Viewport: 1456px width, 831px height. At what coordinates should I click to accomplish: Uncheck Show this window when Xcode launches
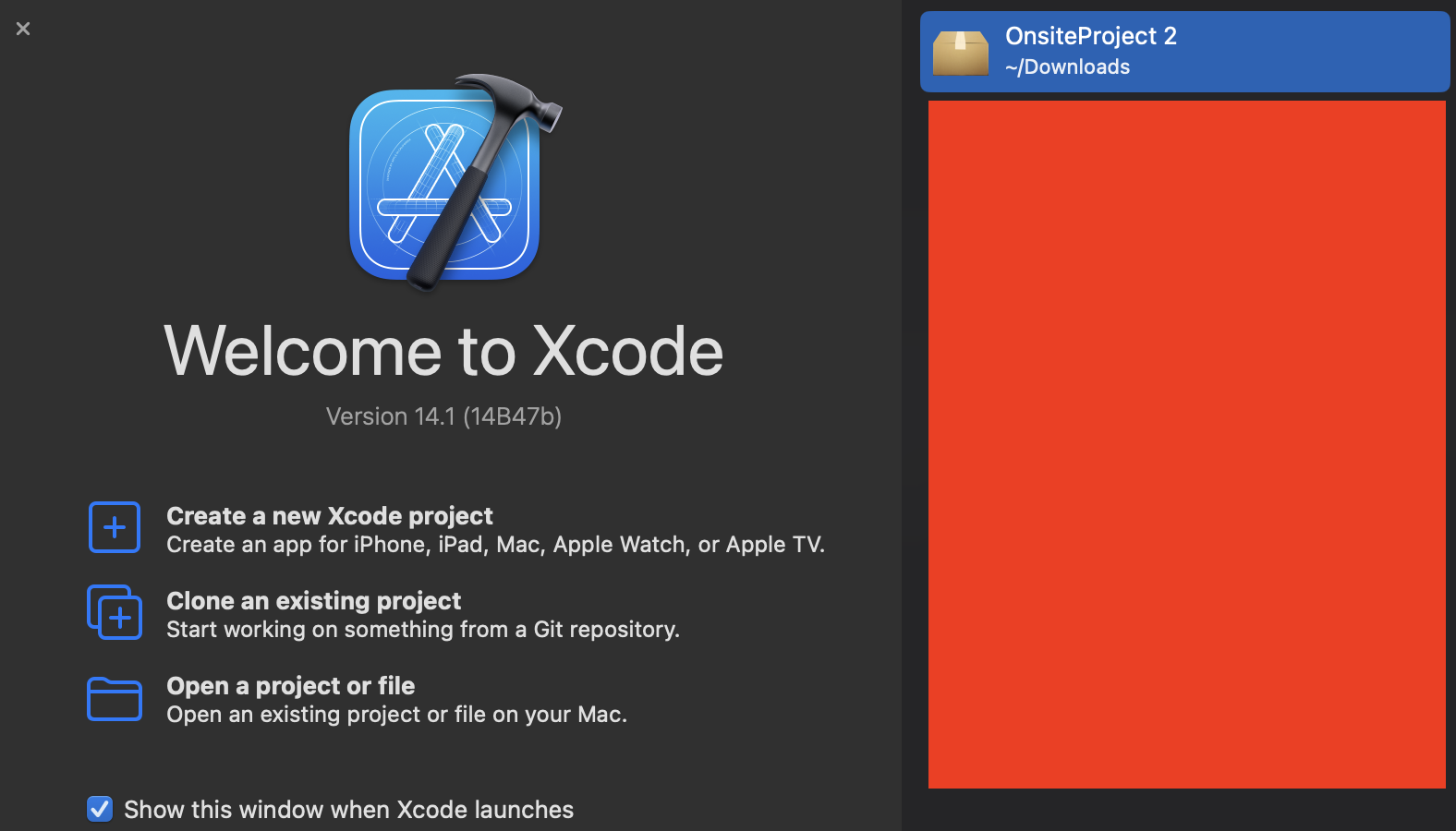pyautogui.click(x=100, y=809)
